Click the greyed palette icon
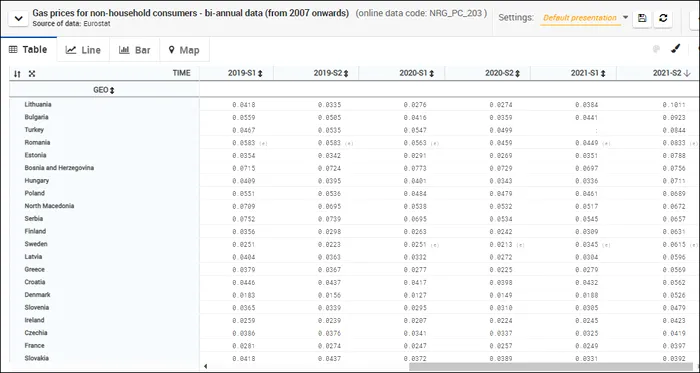Image resolution: width=700 pixels, height=373 pixels. (656, 49)
